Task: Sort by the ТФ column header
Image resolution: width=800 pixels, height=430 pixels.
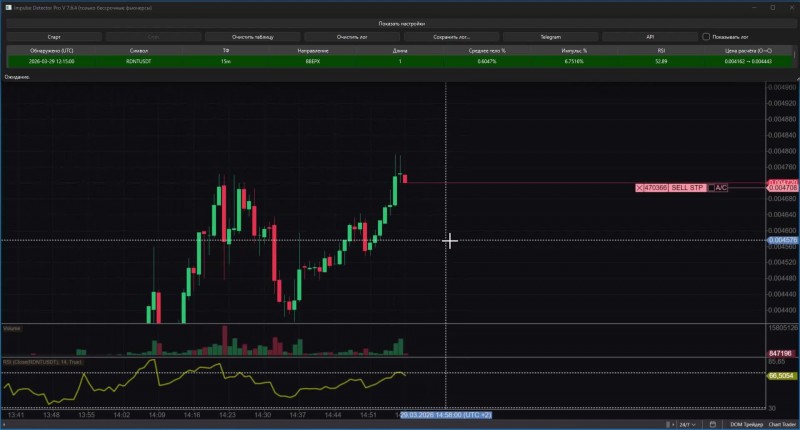Action: pos(226,50)
